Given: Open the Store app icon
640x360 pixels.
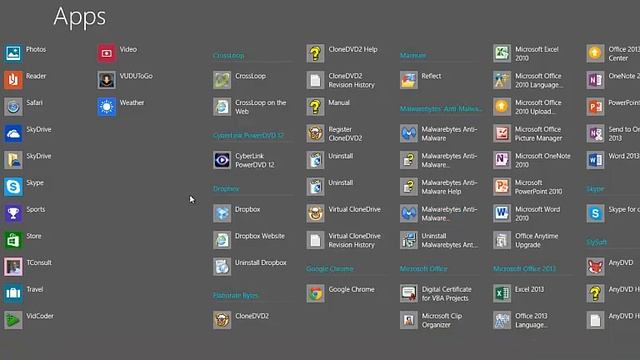Looking at the screenshot, I should pos(13,240).
